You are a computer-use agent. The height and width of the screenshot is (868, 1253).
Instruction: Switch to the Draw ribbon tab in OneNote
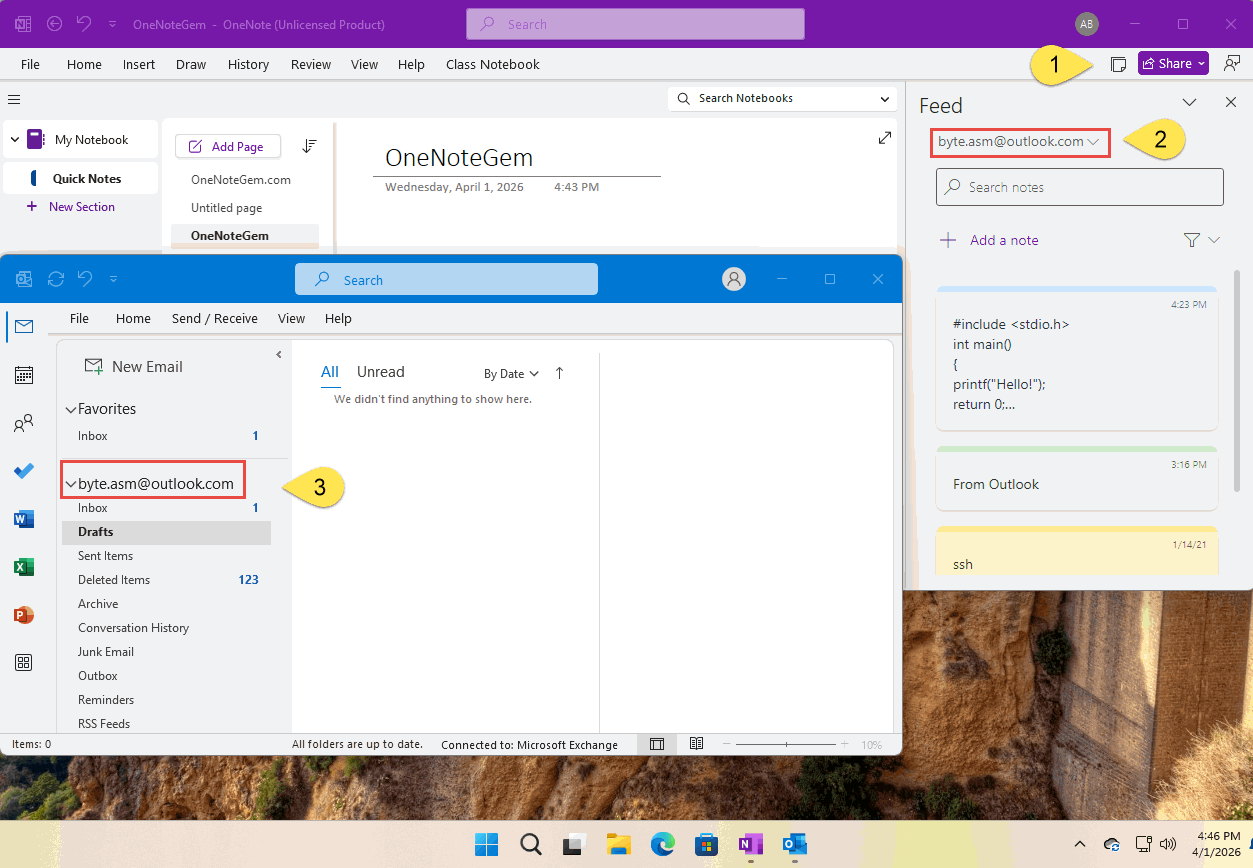190,64
